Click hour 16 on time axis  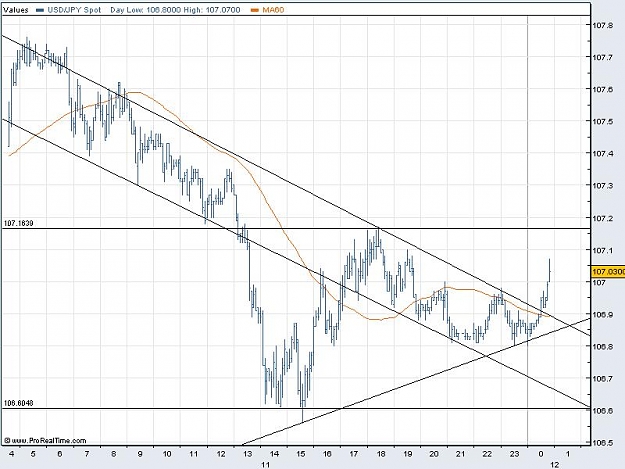tap(328, 453)
